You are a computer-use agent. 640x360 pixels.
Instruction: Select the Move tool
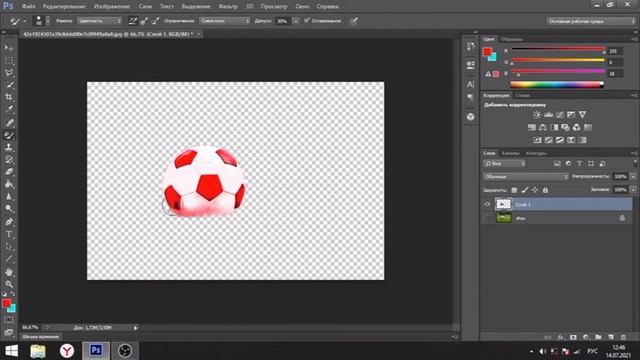coord(9,48)
